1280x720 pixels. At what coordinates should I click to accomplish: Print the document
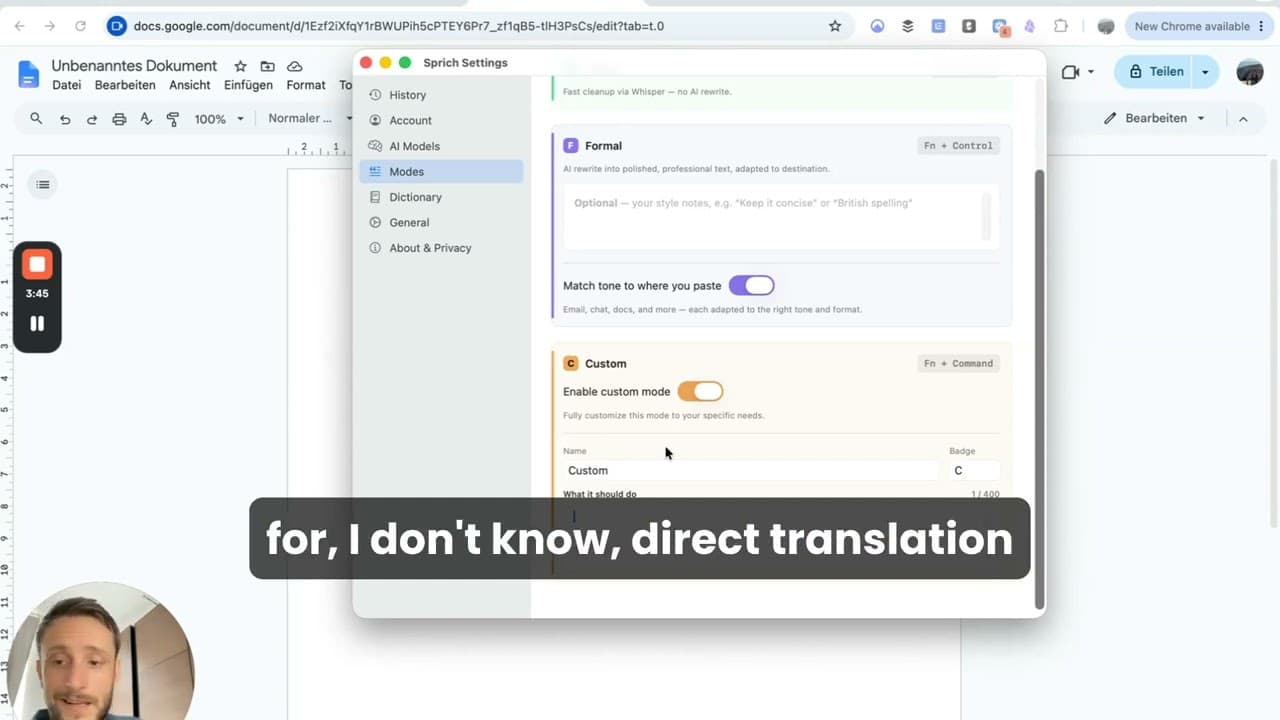pos(119,119)
